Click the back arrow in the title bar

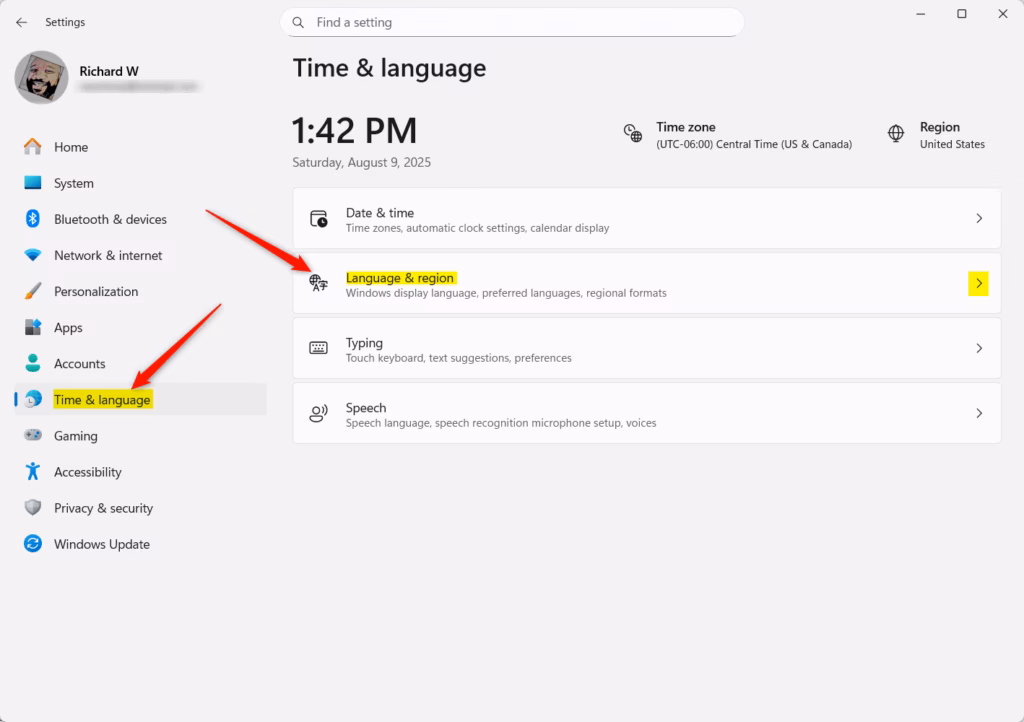(21, 22)
